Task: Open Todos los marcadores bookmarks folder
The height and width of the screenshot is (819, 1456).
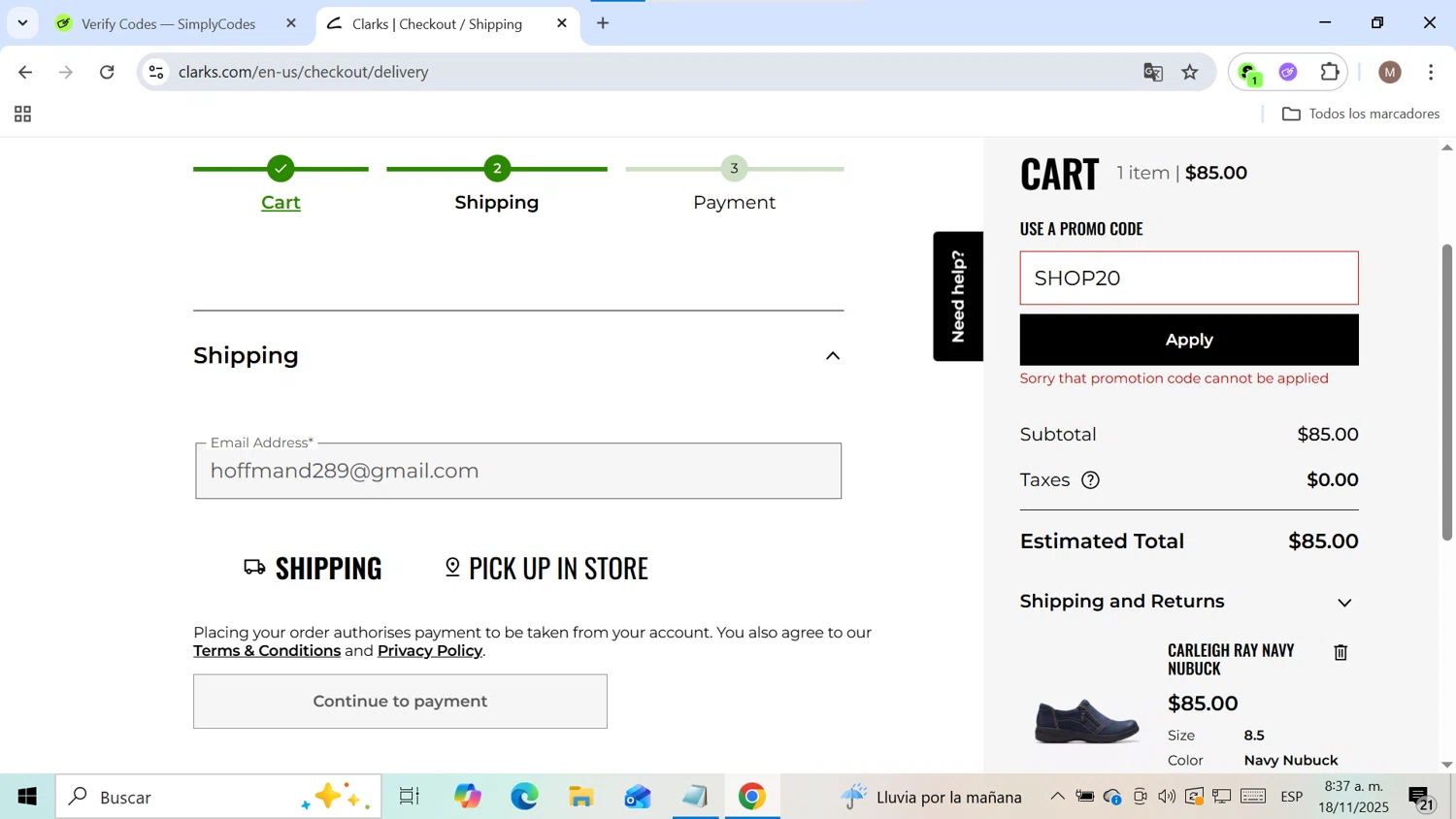Action: pyautogui.click(x=1361, y=115)
